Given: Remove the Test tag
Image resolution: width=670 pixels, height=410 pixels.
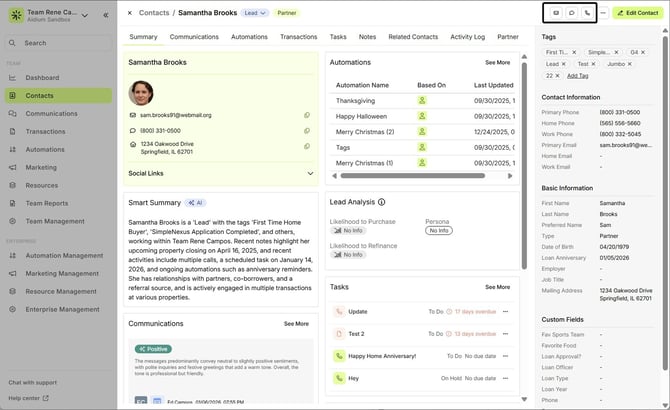Looking at the screenshot, I should 593,63.
